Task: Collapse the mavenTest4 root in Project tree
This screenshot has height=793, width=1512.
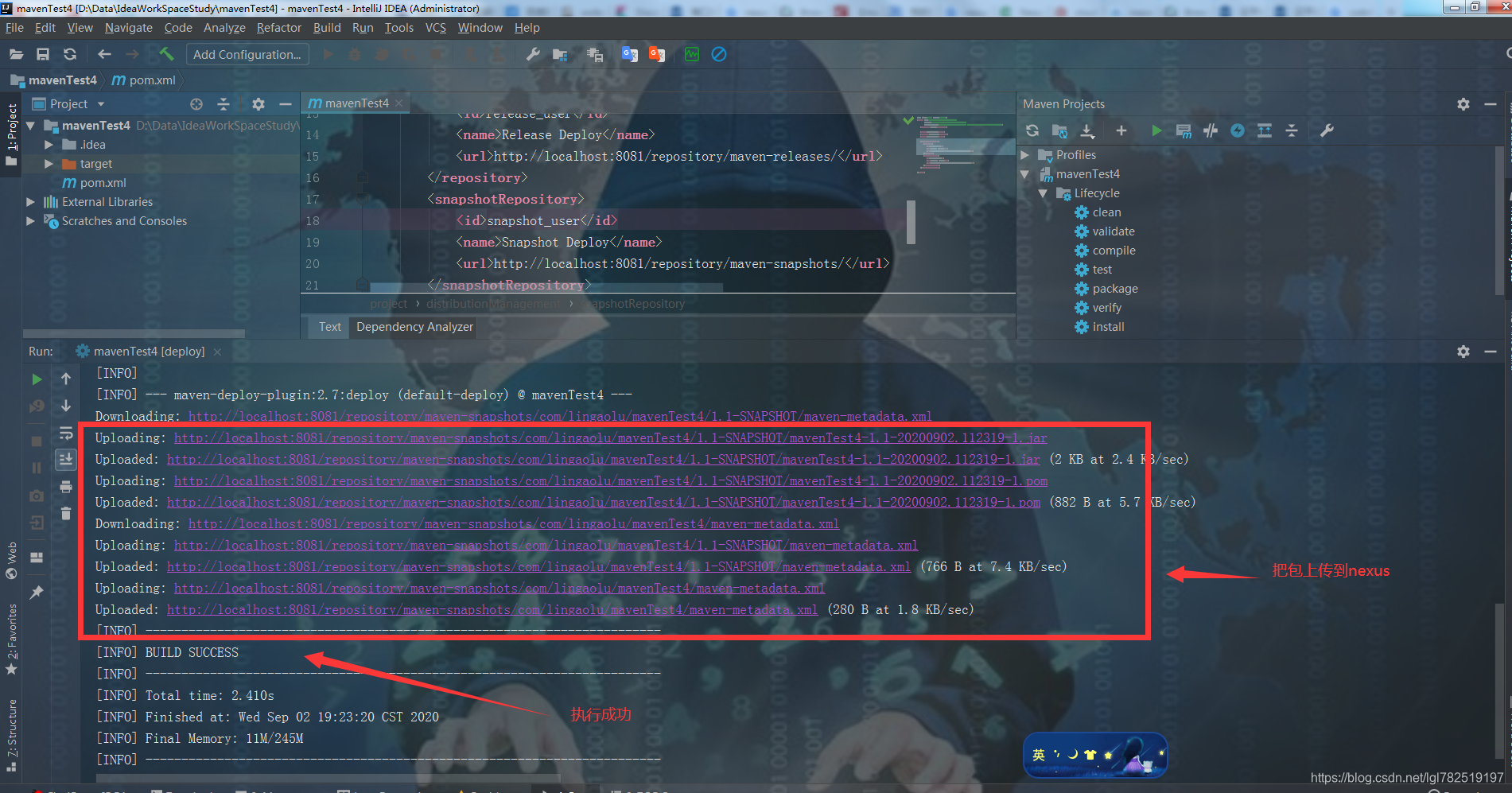Action: [30, 126]
